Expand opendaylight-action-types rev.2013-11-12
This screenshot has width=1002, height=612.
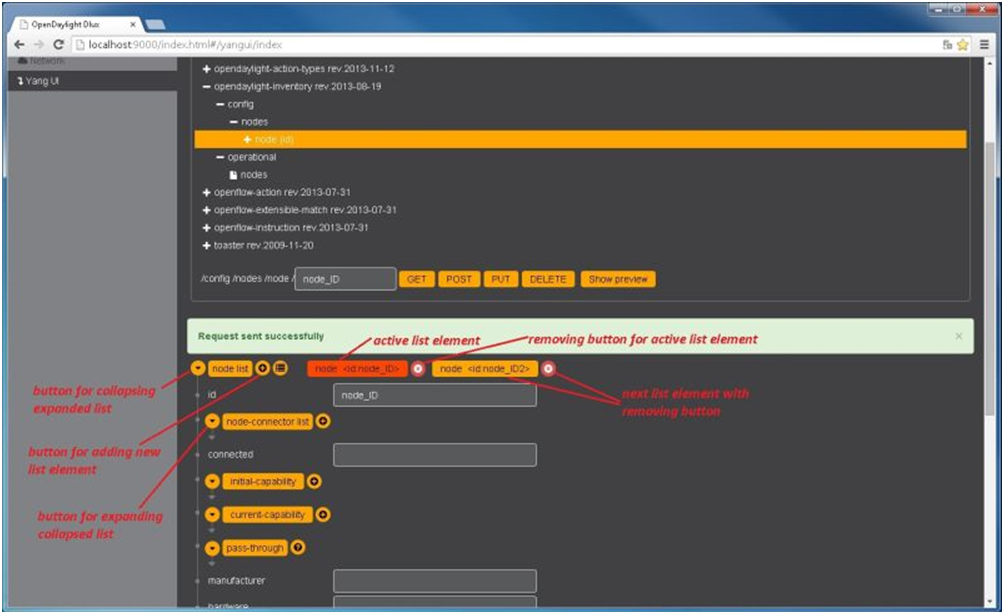point(206,69)
